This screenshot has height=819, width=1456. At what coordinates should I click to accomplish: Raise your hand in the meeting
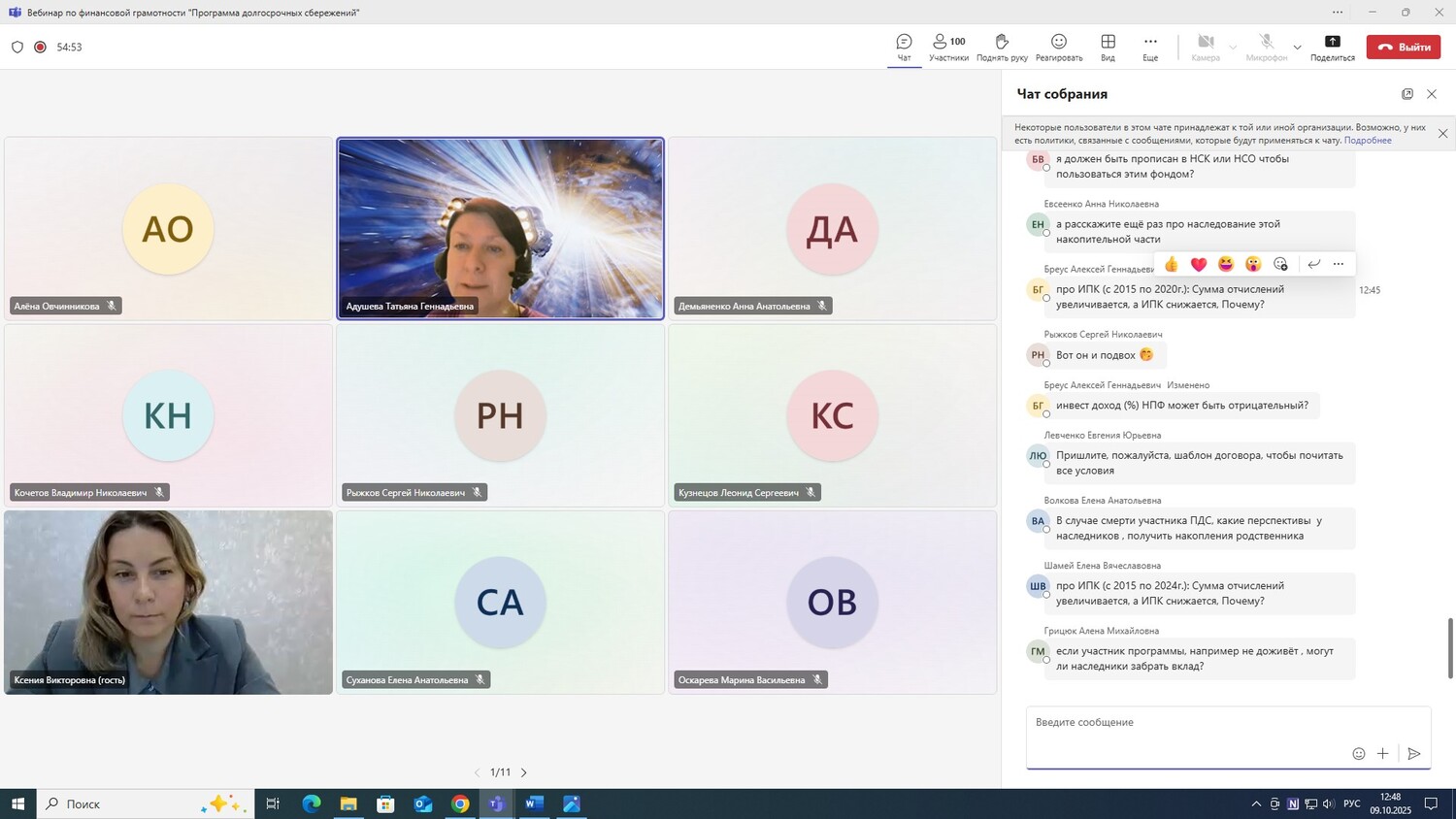[1002, 47]
